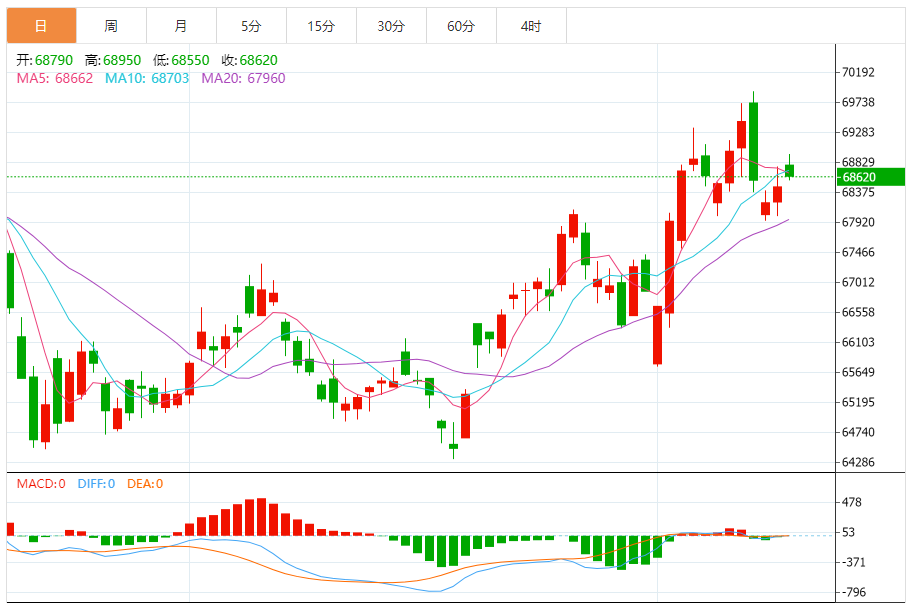911x603 pixels.
Task: Switch to the 周 weekly tab
Action: [x=112, y=26]
